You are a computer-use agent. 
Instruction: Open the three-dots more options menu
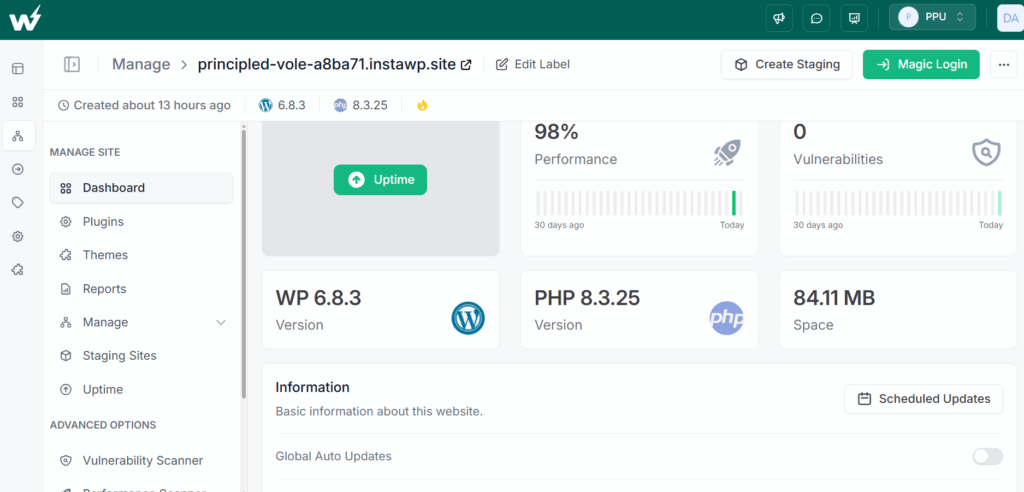click(1003, 65)
